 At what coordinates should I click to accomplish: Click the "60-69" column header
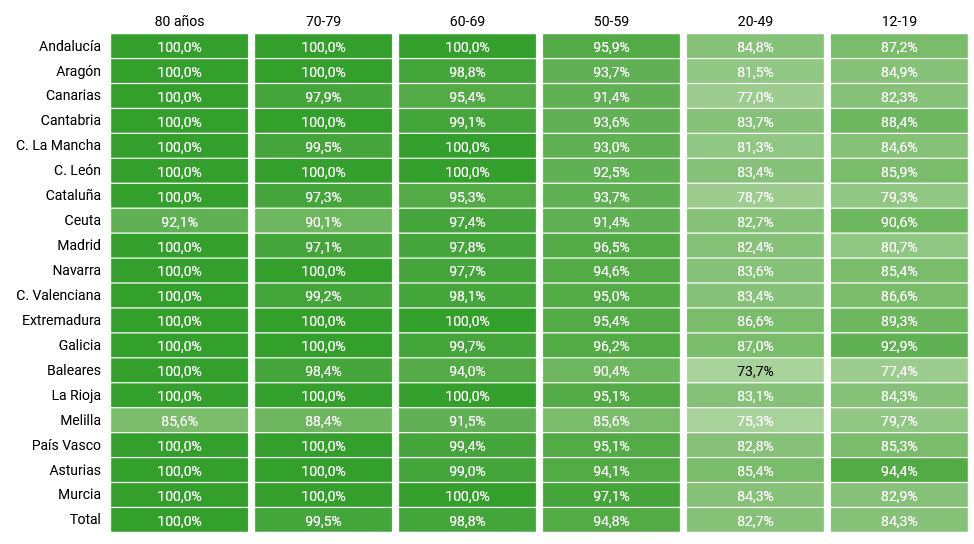click(467, 21)
